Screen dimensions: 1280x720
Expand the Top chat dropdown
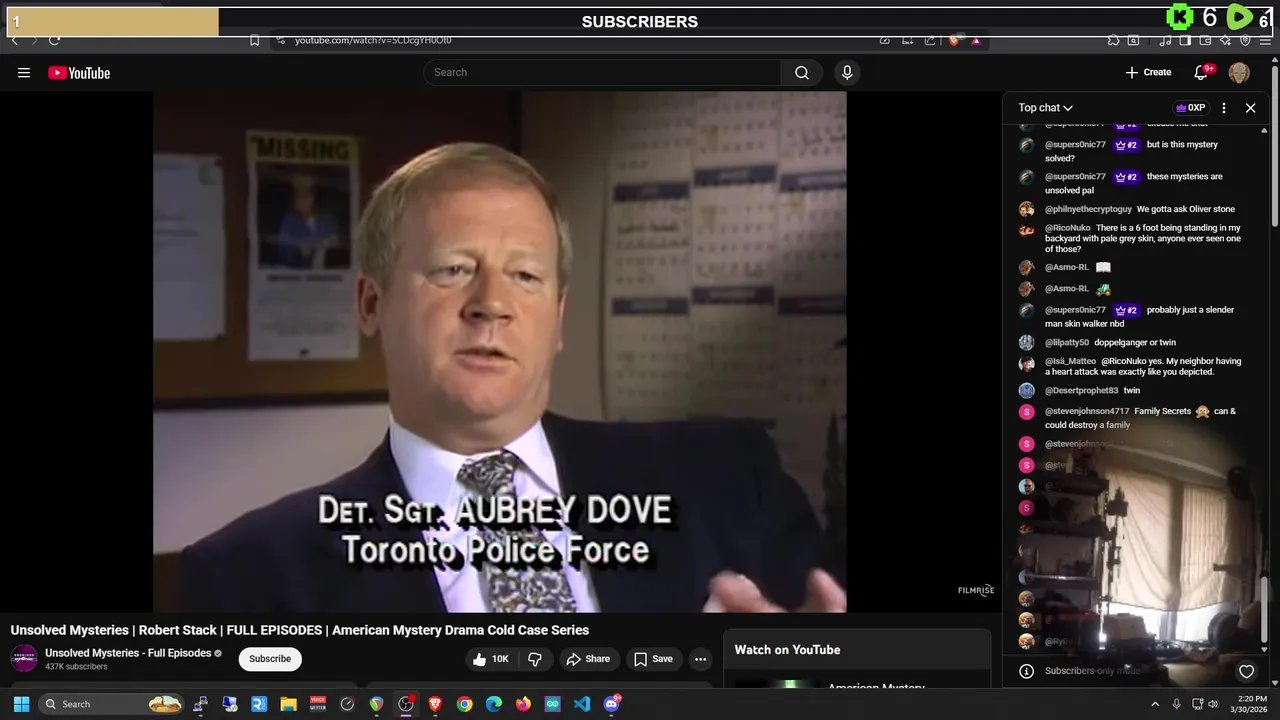point(1045,108)
